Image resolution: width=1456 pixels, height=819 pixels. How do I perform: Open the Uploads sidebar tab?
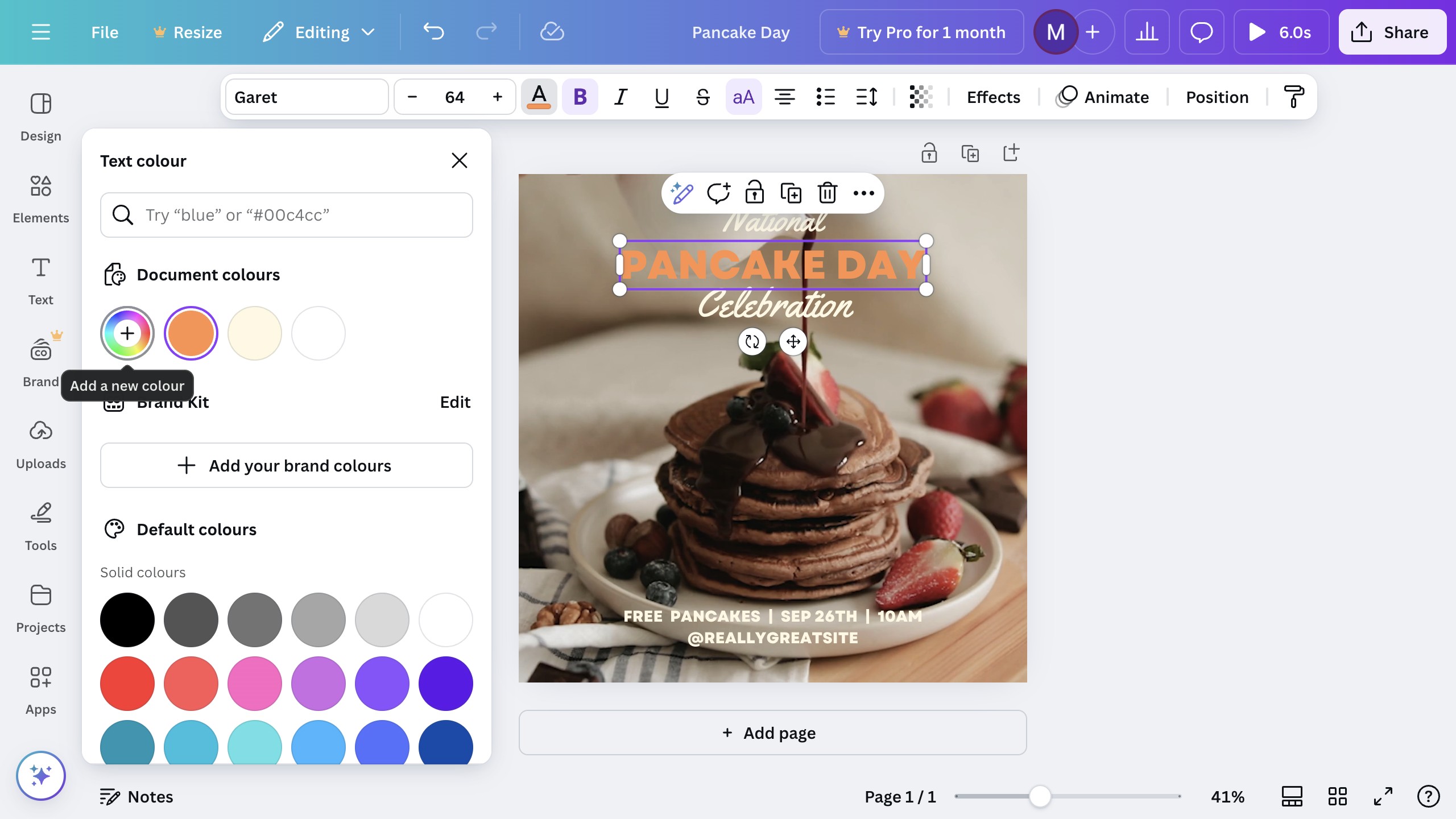click(41, 445)
